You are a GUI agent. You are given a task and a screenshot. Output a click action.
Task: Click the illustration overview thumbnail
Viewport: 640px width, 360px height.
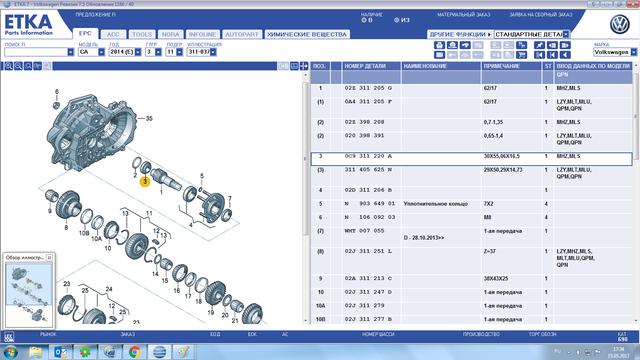(x=29, y=295)
